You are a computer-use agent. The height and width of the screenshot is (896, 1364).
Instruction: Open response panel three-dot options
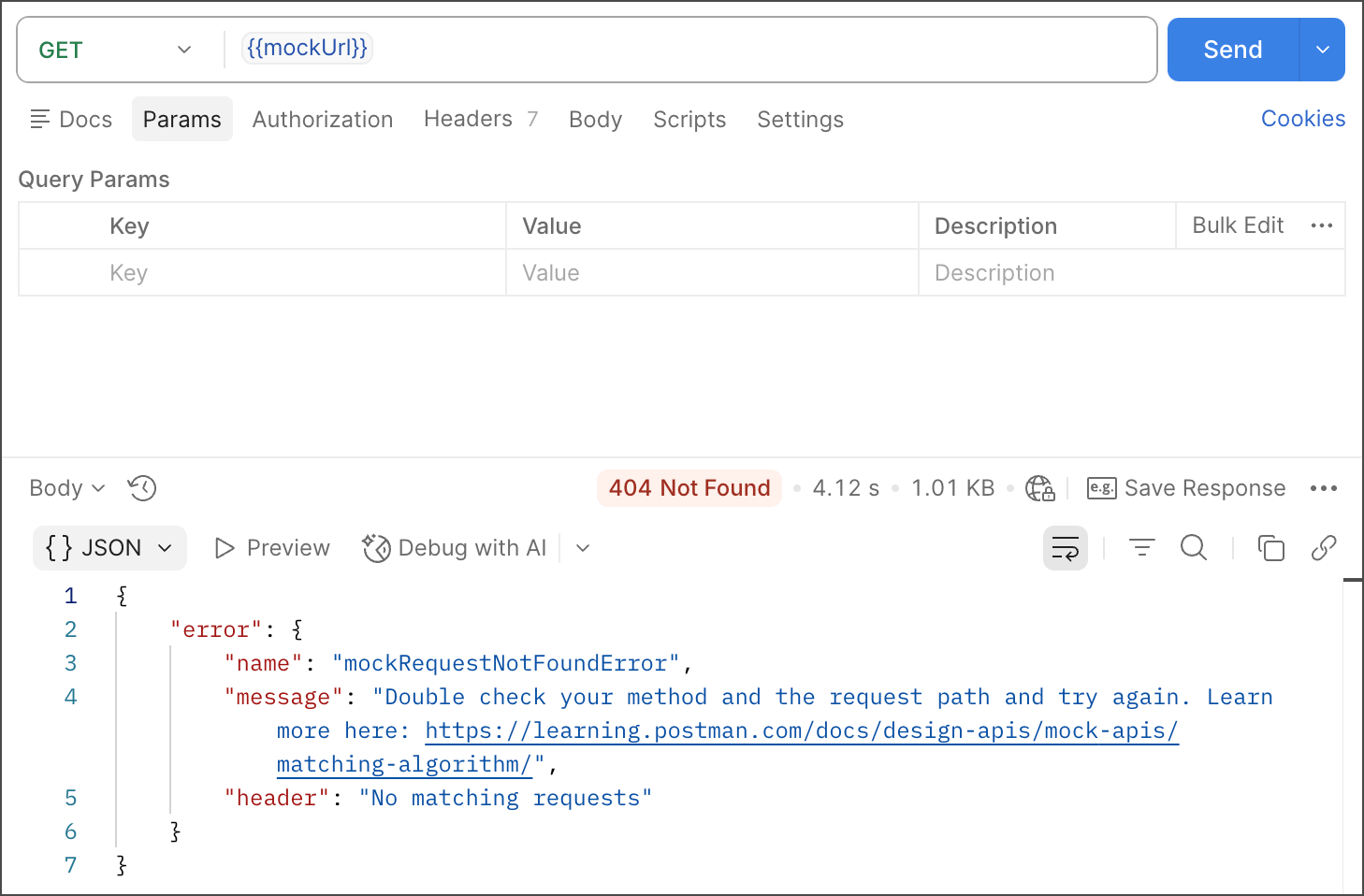pyautogui.click(x=1323, y=488)
